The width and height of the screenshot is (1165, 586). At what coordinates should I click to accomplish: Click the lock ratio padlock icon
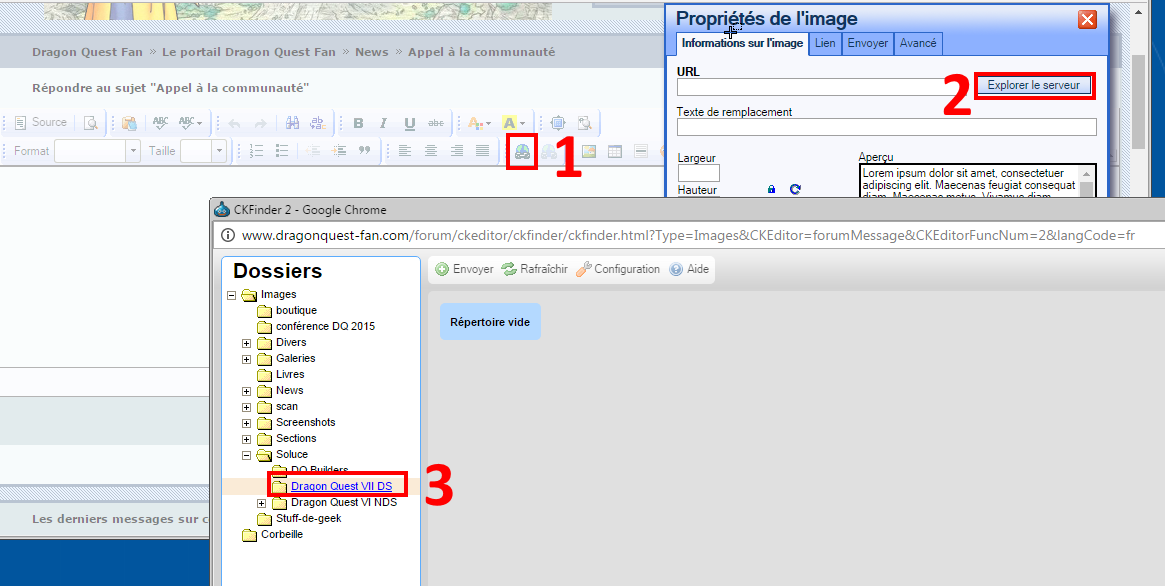pos(771,189)
